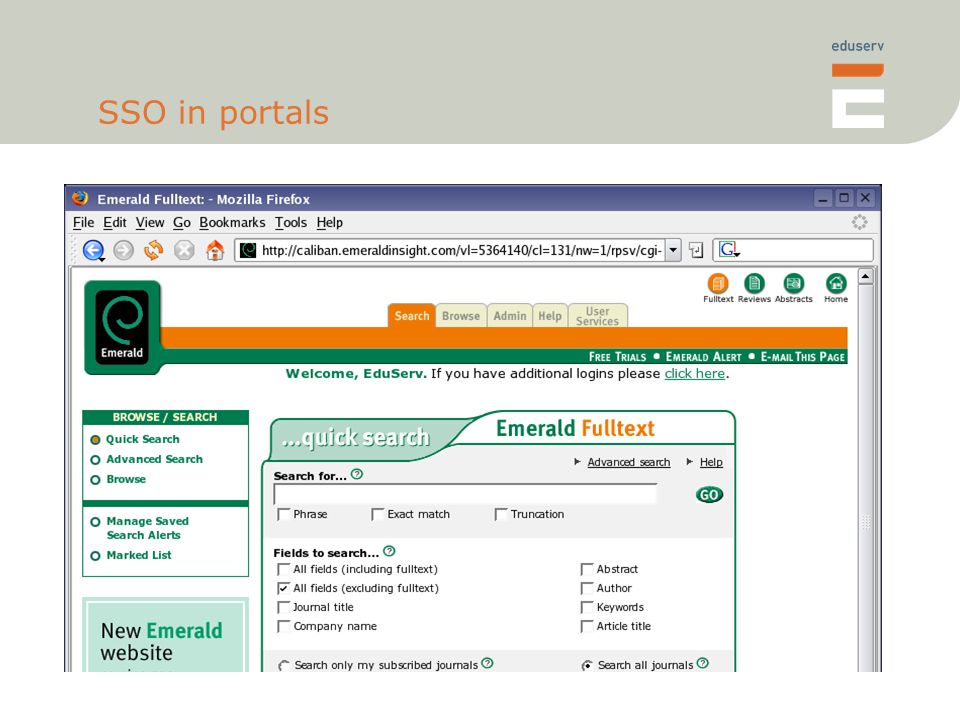960x720 pixels.
Task: Switch to the User Services tab
Action: (598, 316)
